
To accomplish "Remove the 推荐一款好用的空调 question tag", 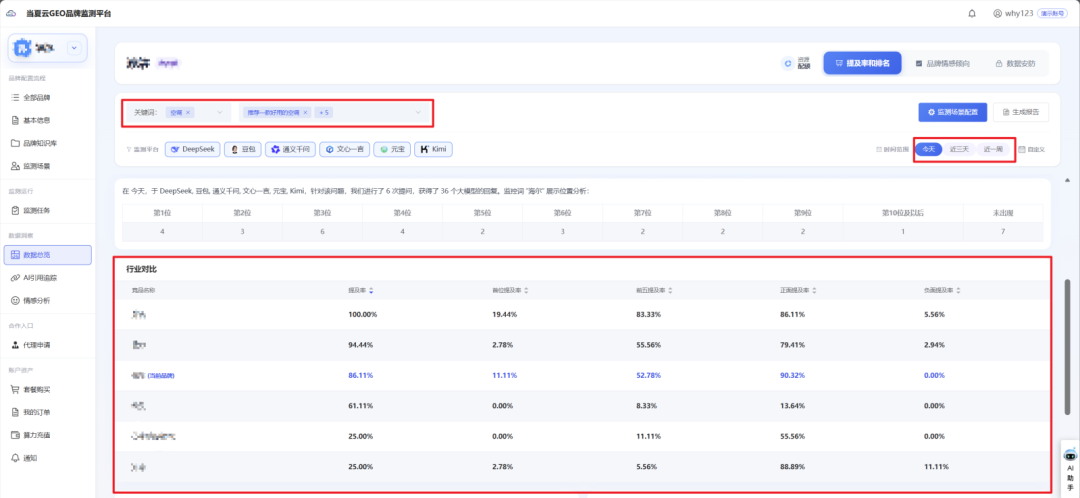I will (x=305, y=112).
